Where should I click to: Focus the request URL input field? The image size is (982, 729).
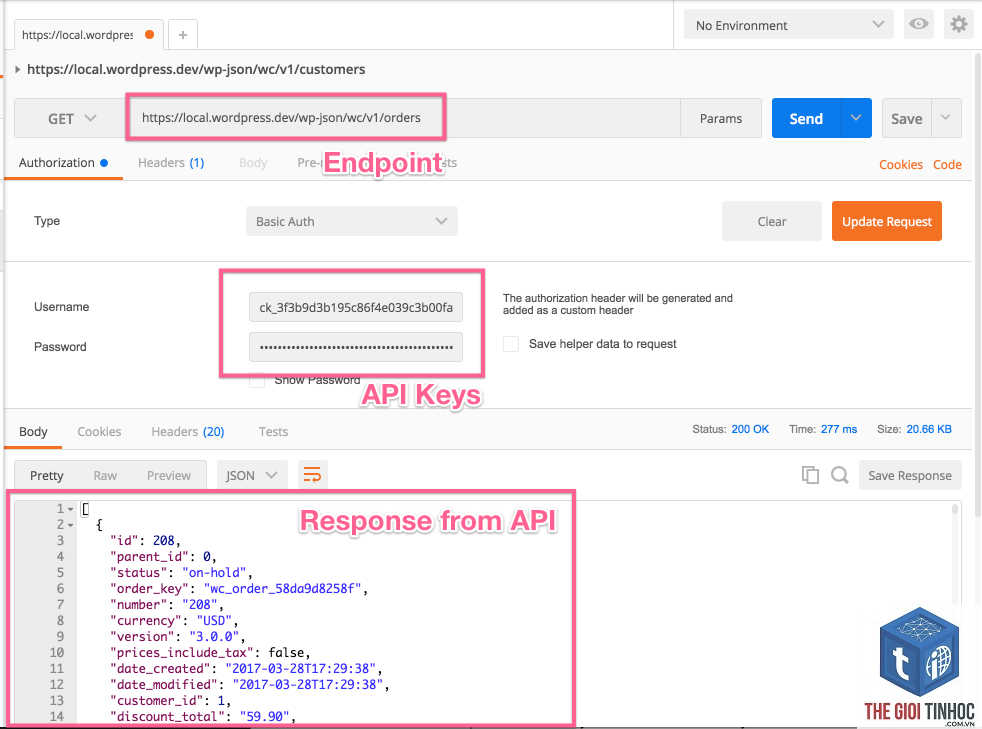pos(403,118)
